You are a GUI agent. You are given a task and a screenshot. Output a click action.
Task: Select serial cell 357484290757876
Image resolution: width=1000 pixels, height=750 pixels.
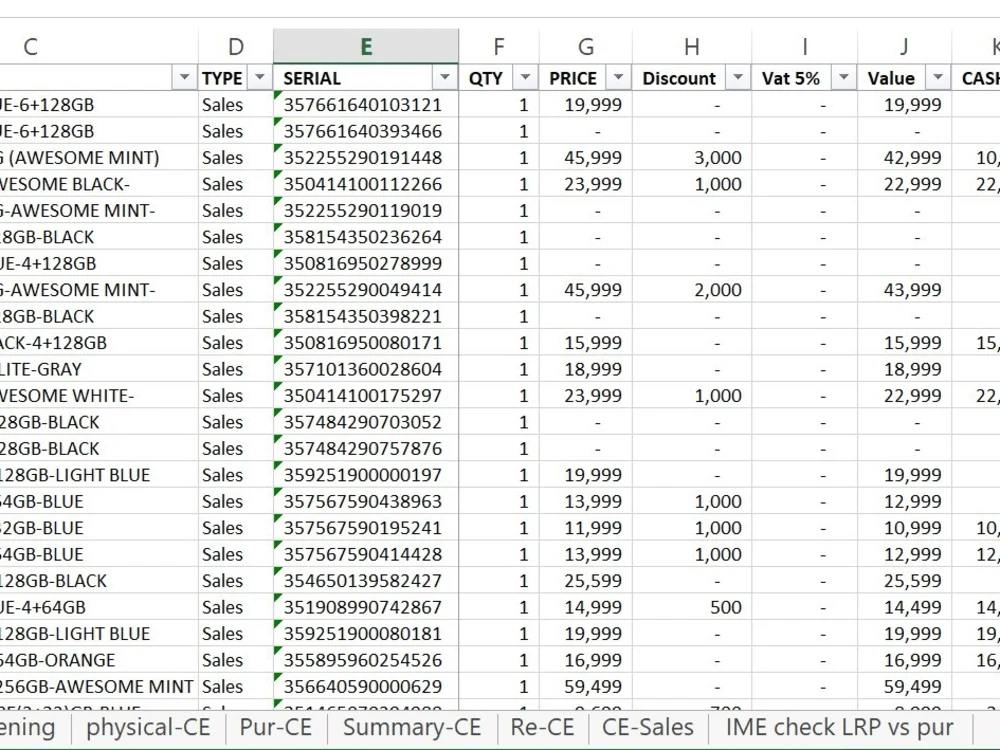pos(365,448)
